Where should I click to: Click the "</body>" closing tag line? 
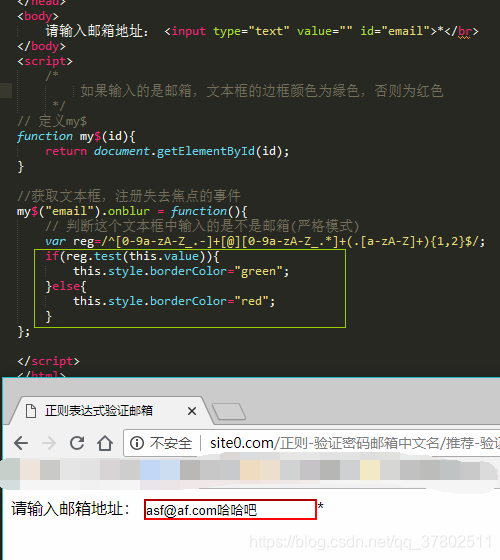coord(41,46)
